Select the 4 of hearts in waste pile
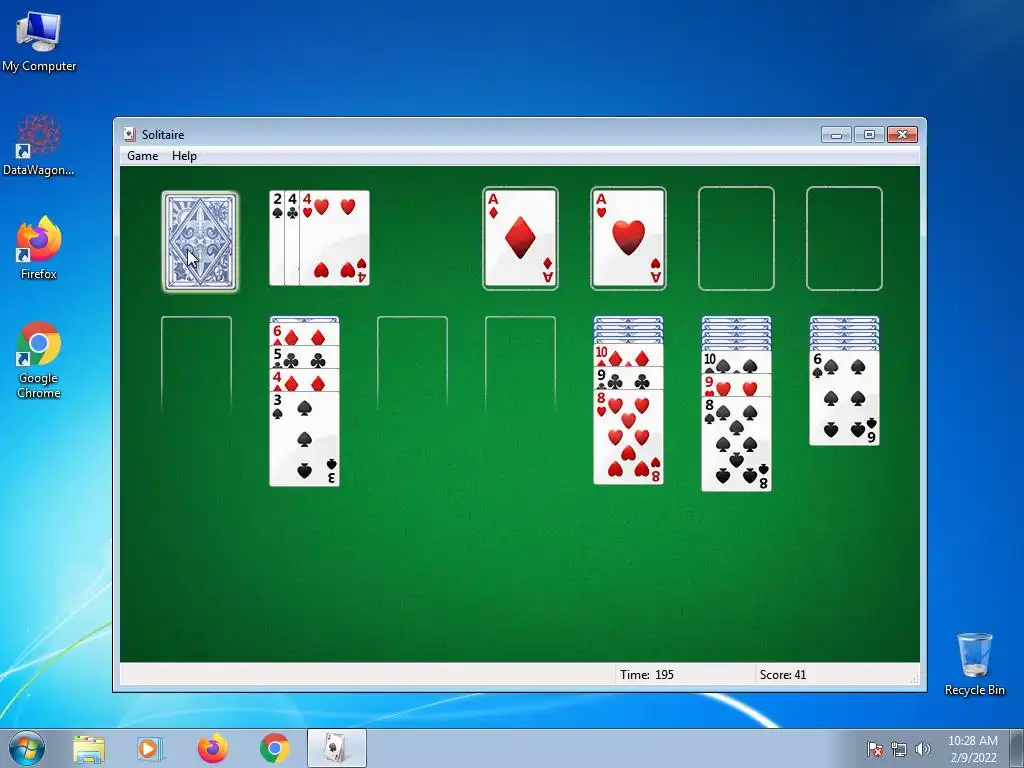Image resolution: width=1024 pixels, height=768 pixels. [334, 238]
